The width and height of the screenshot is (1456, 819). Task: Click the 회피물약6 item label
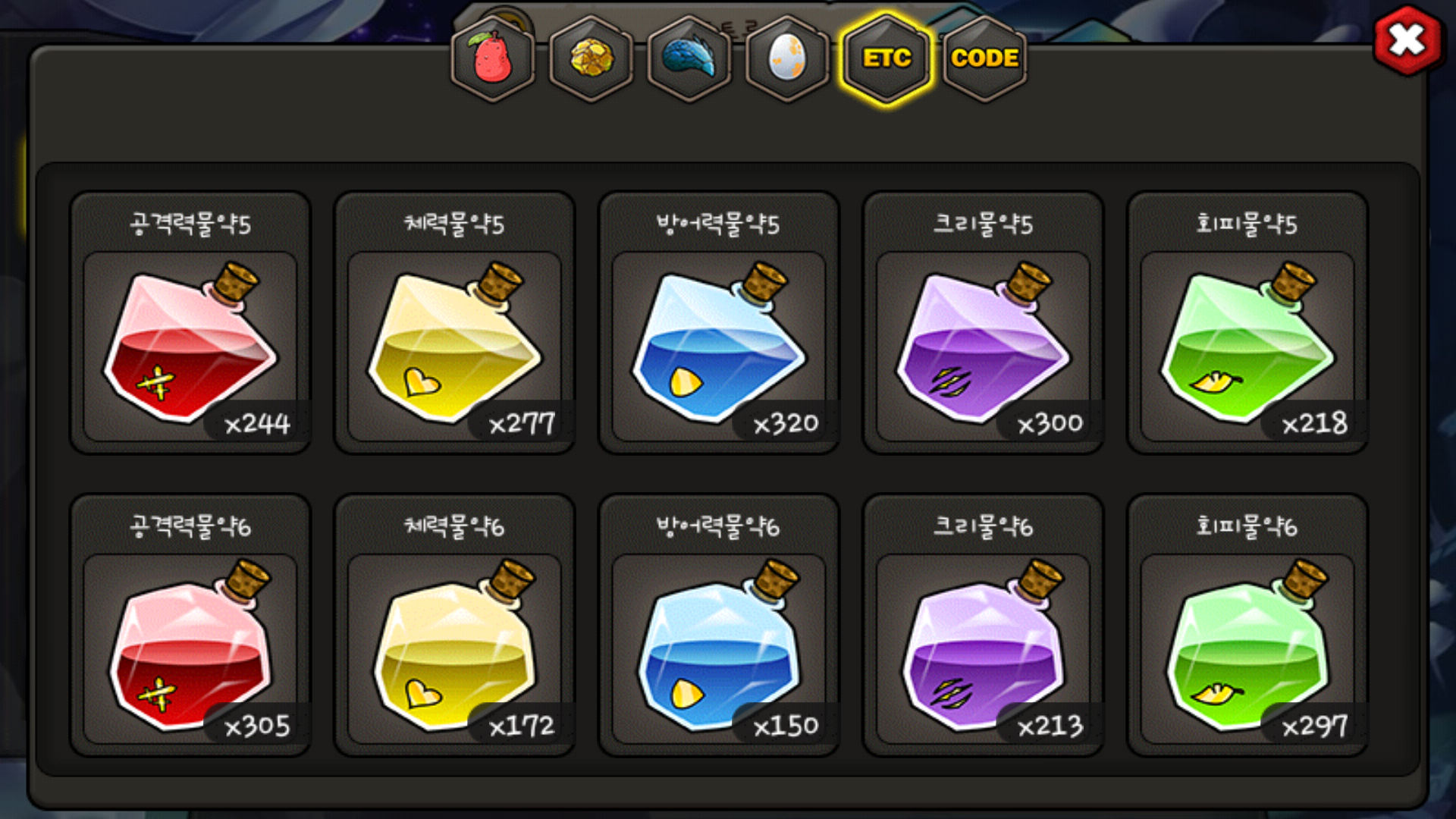[1247, 526]
